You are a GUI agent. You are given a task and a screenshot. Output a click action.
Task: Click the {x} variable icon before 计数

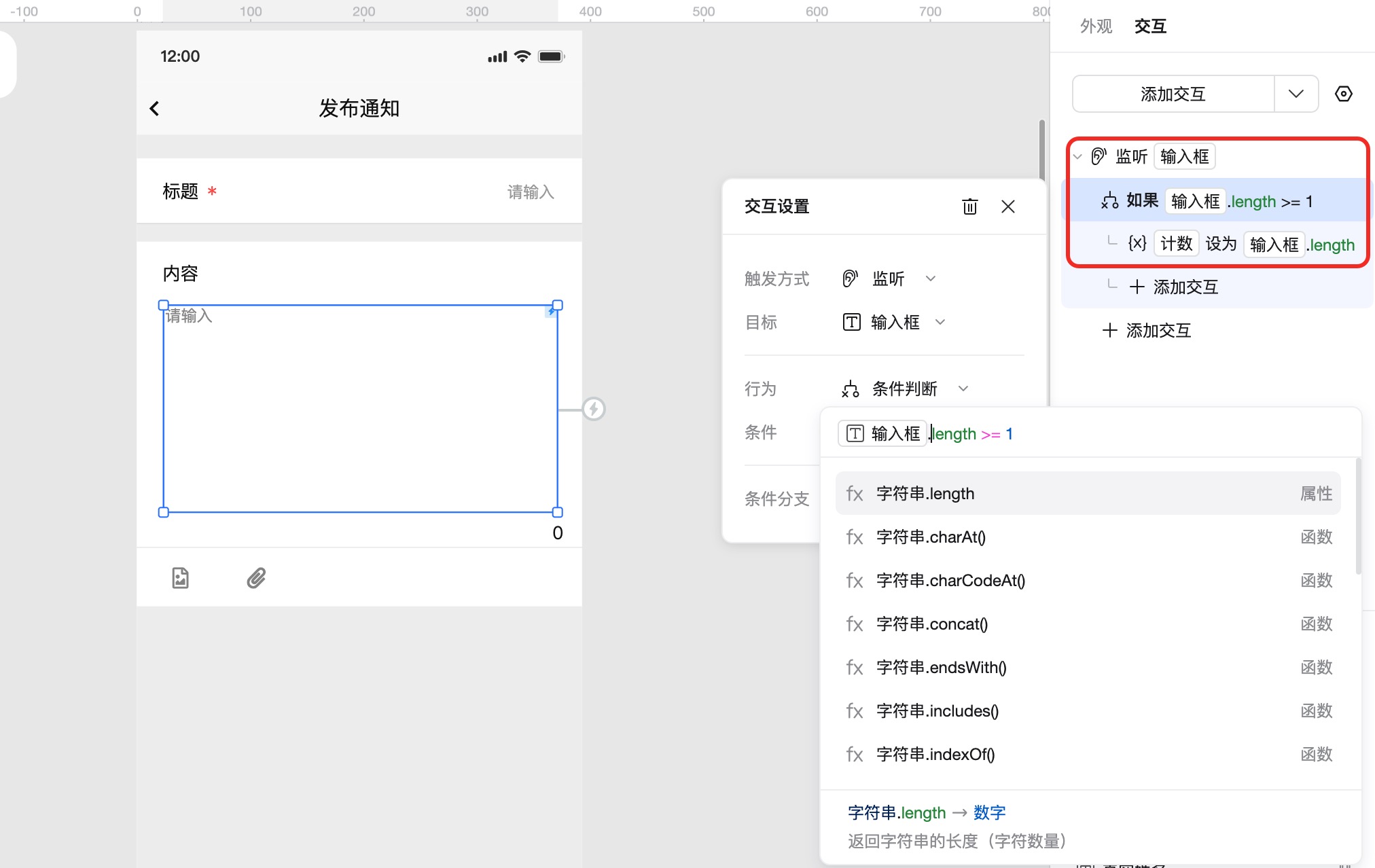[x=1136, y=242]
